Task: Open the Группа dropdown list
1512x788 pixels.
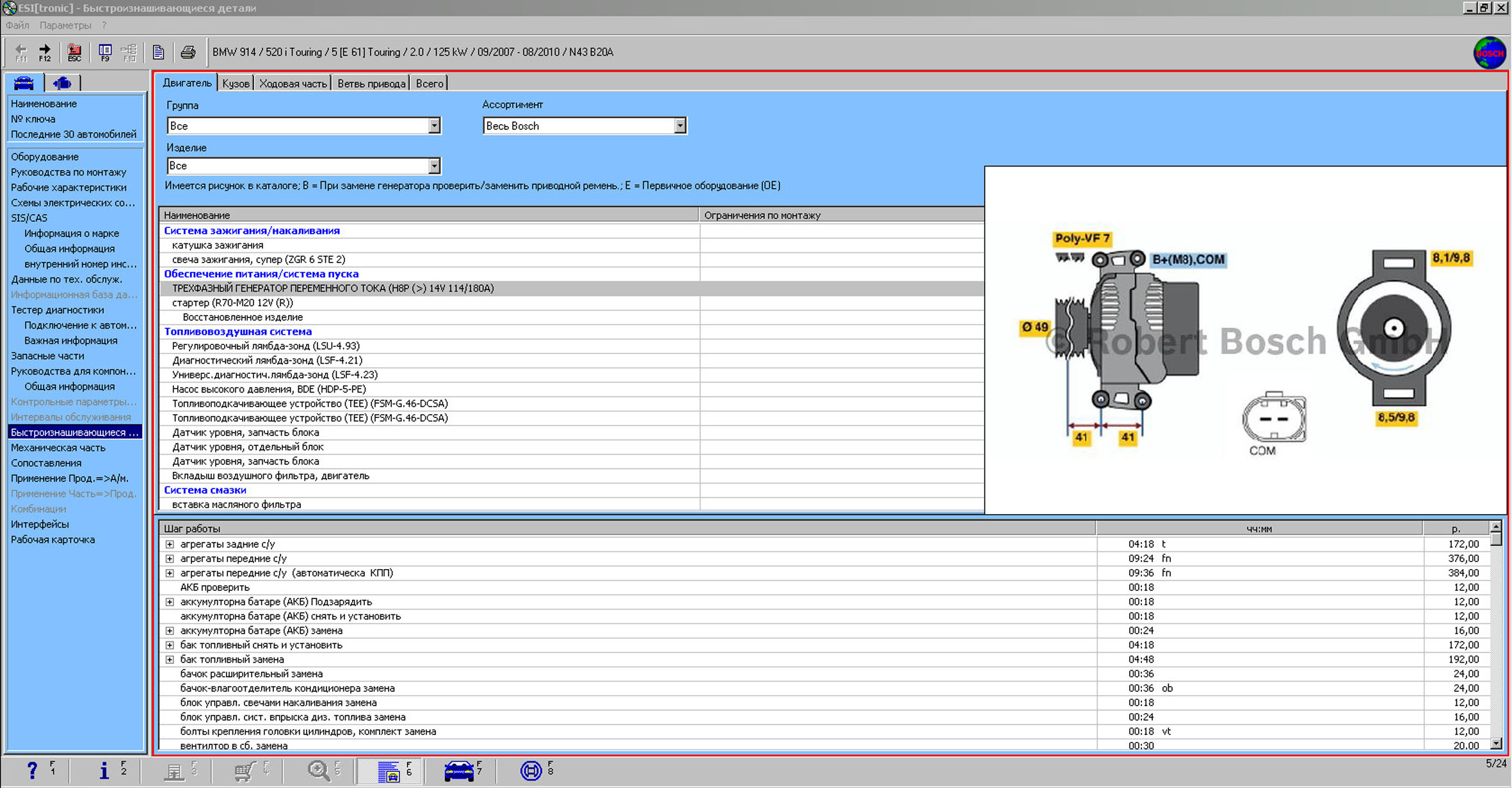Action: click(434, 126)
